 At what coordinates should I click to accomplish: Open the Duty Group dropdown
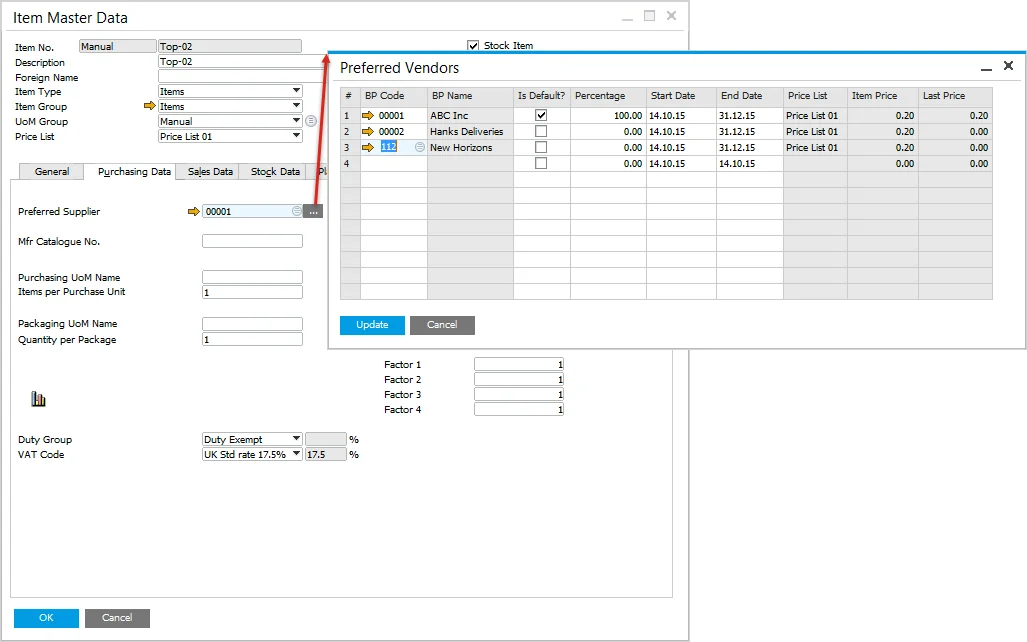coord(296,439)
